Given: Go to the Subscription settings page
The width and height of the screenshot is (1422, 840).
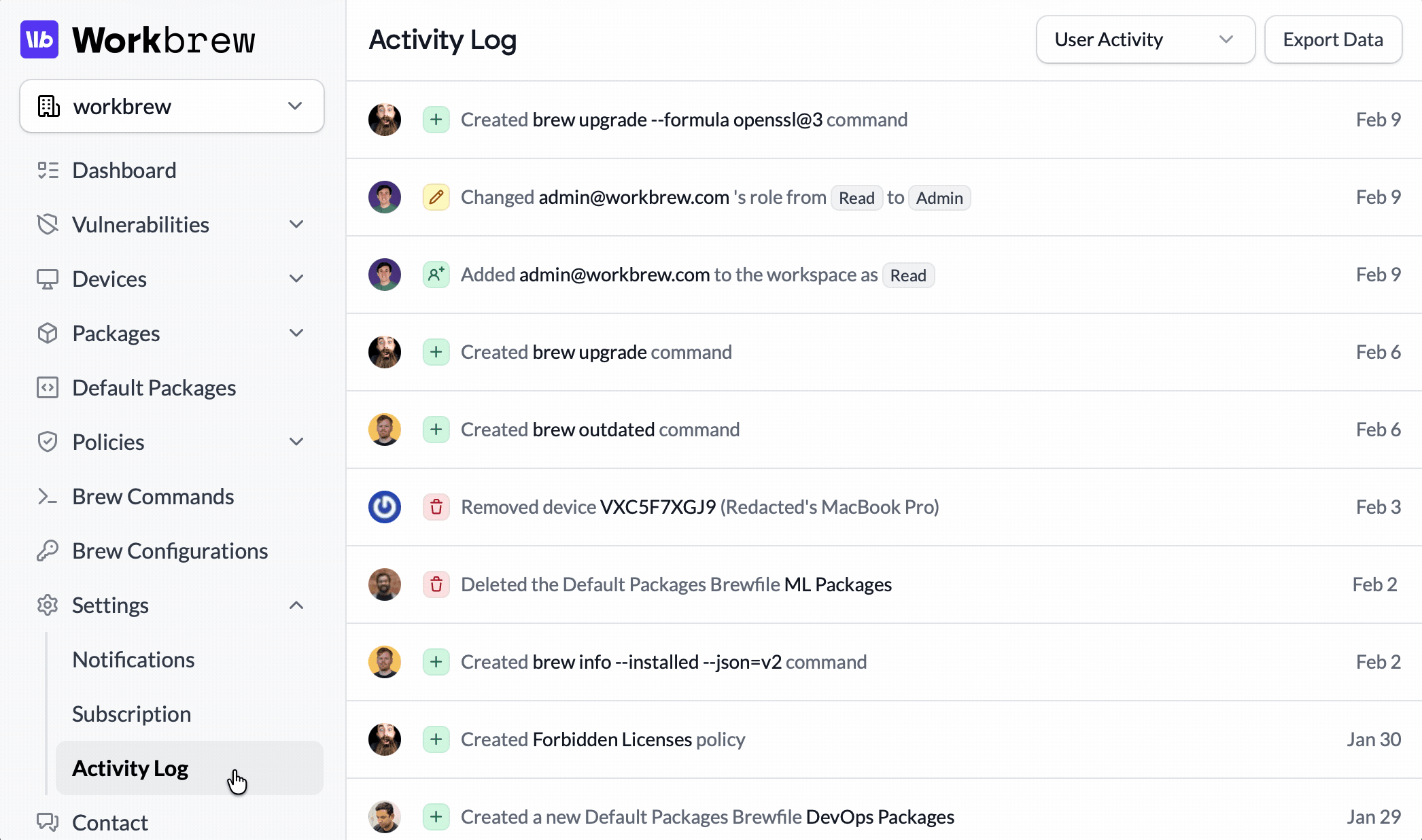Looking at the screenshot, I should (x=131, y=714).
